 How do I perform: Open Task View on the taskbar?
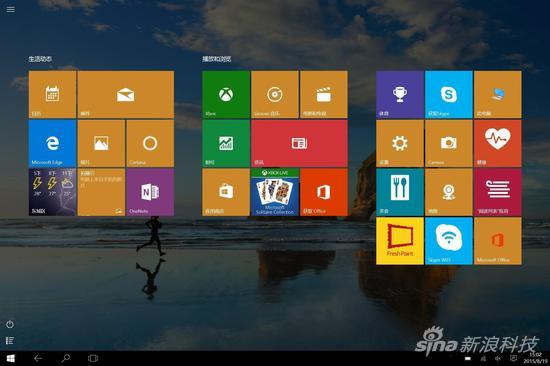(93, 358)
